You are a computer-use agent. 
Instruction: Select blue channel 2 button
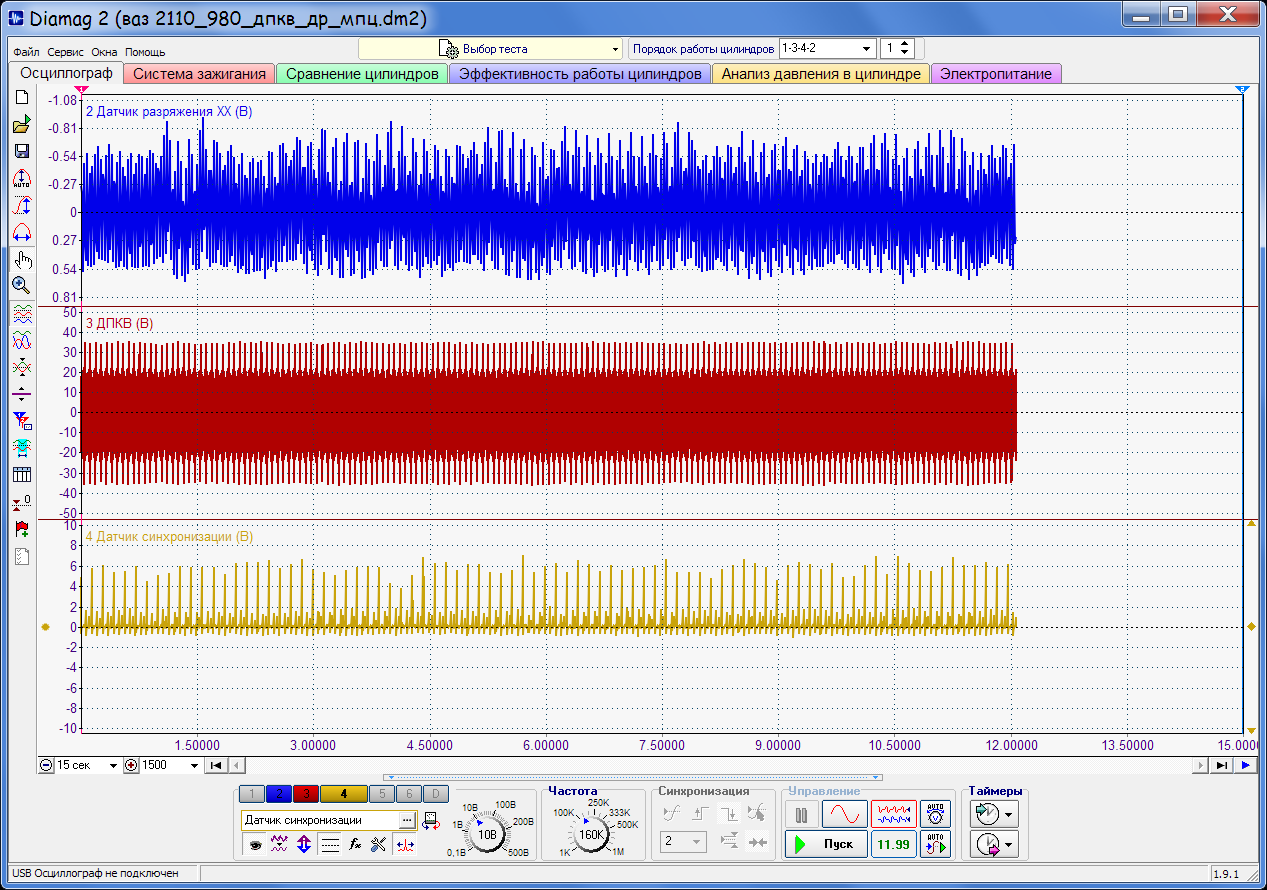pos(279,794)
